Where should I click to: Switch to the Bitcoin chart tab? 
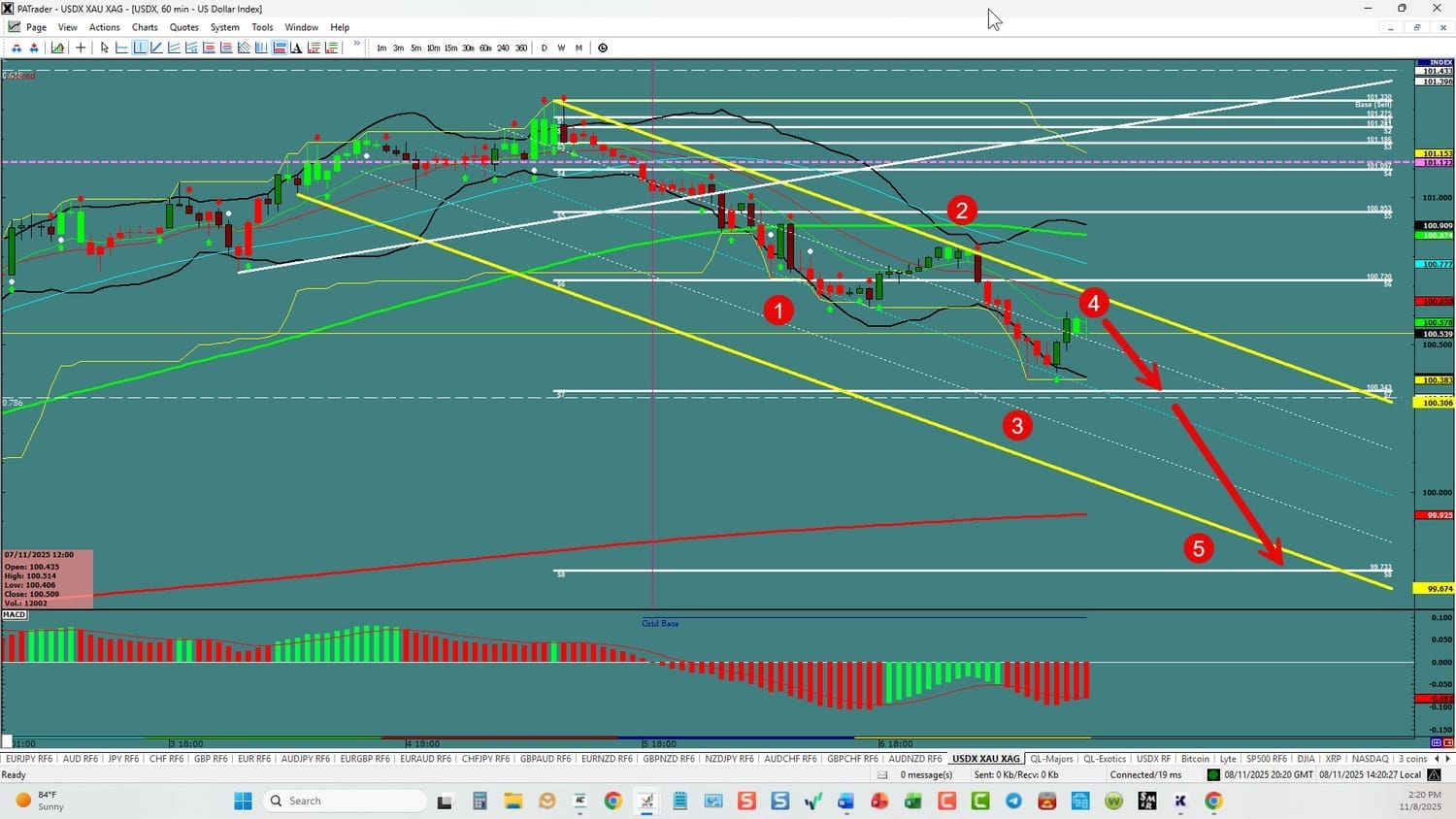tap(1195, 759)
